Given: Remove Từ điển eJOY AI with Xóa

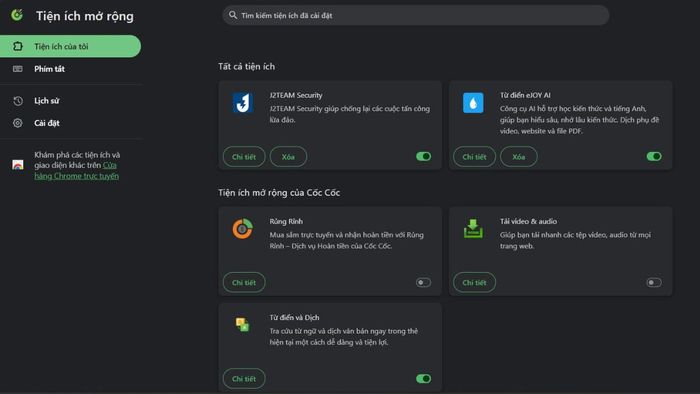Looking at the screenshot, I should click(518, 157).
